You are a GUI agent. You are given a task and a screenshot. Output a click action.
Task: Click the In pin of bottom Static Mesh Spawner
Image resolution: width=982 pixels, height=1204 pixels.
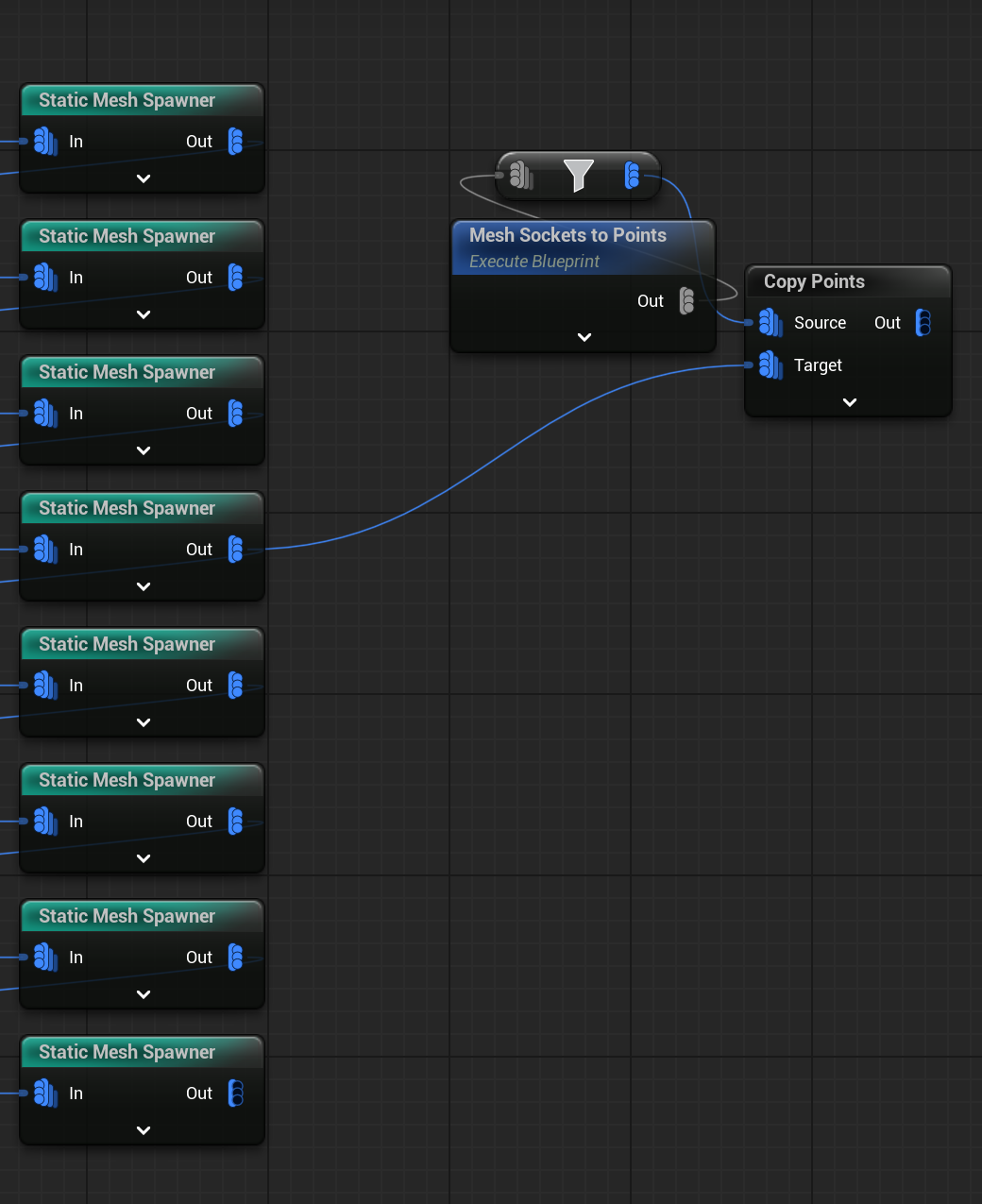tap(45, 1094)
